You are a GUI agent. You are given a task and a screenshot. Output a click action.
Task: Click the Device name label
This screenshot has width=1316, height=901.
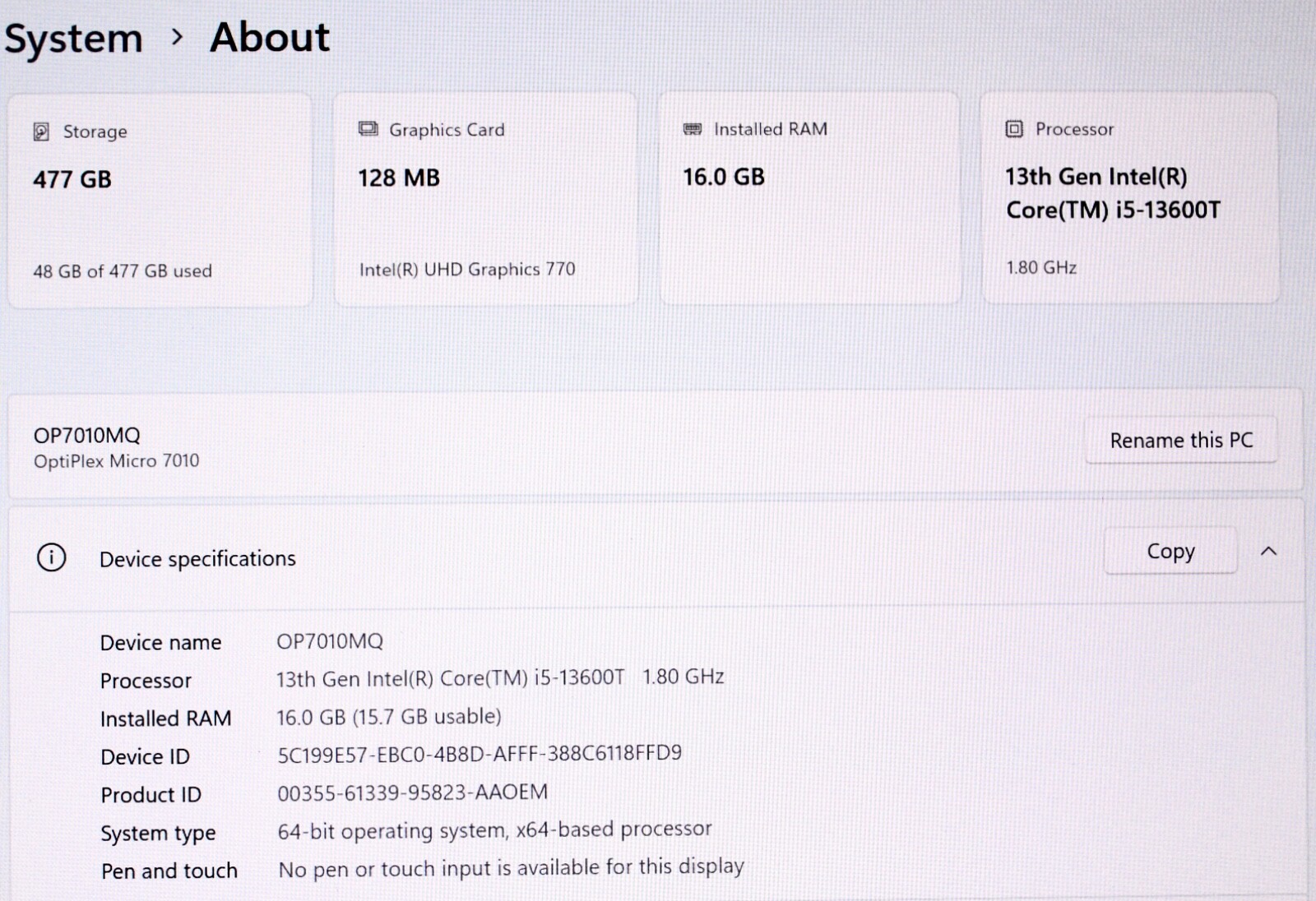coord(160,643)
